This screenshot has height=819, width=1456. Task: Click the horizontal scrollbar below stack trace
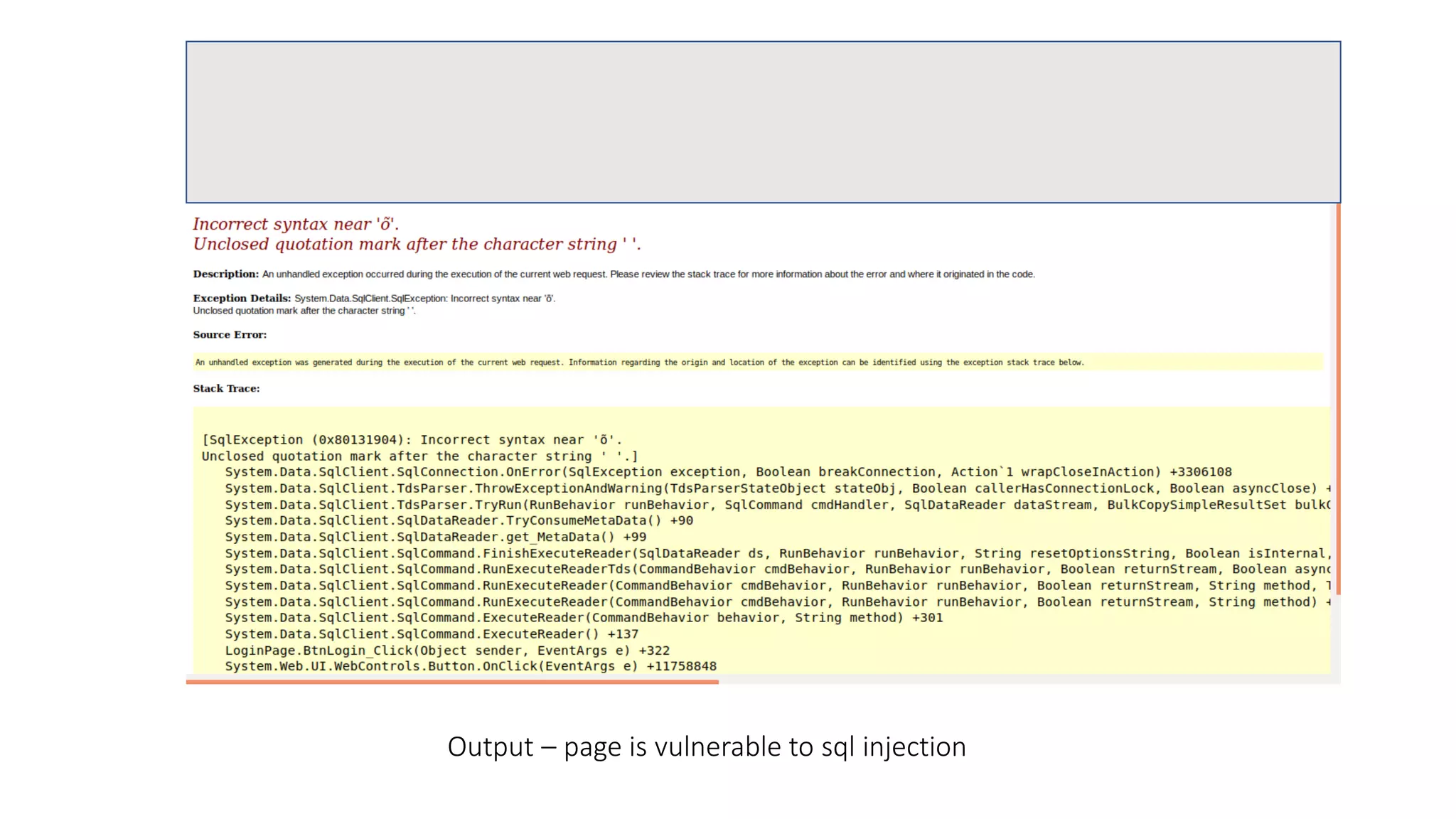coord(452,682)
